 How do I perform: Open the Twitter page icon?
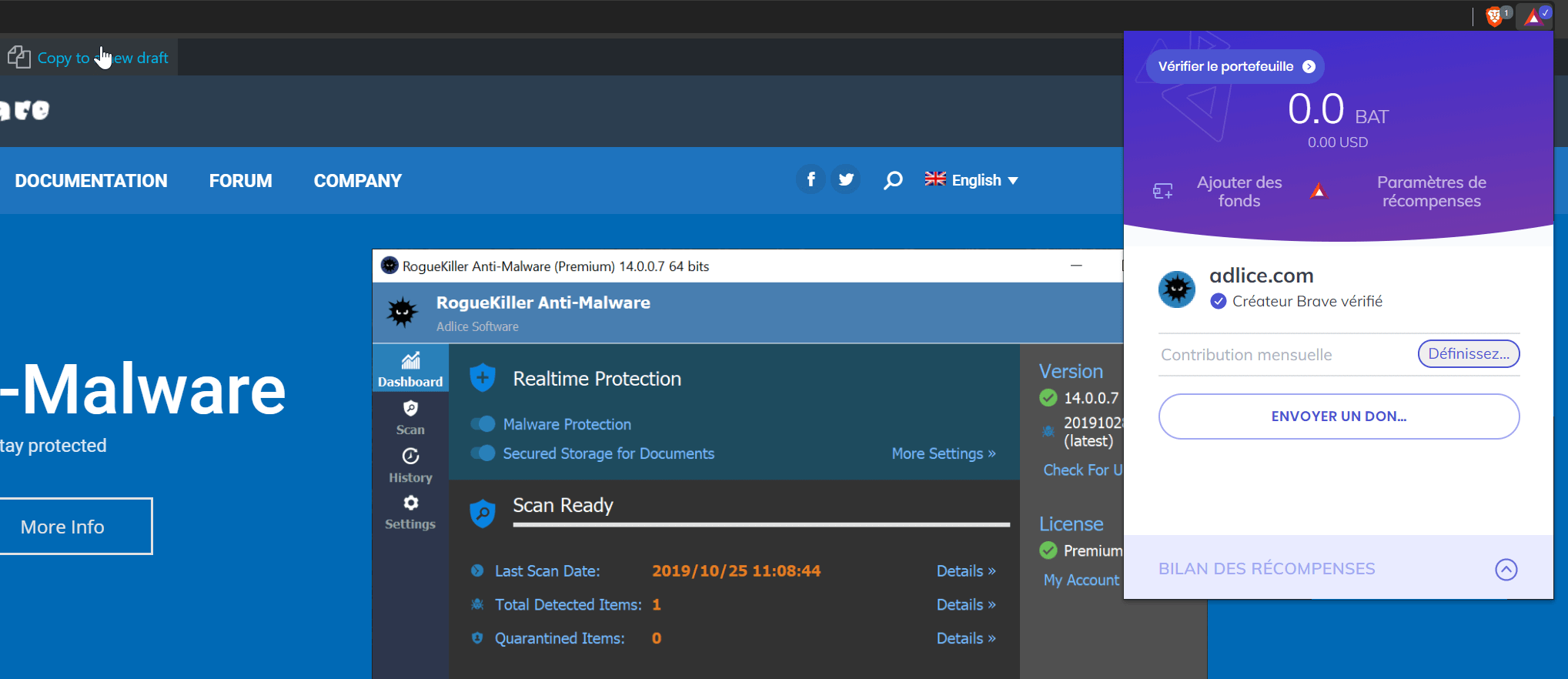pos(846,179)
